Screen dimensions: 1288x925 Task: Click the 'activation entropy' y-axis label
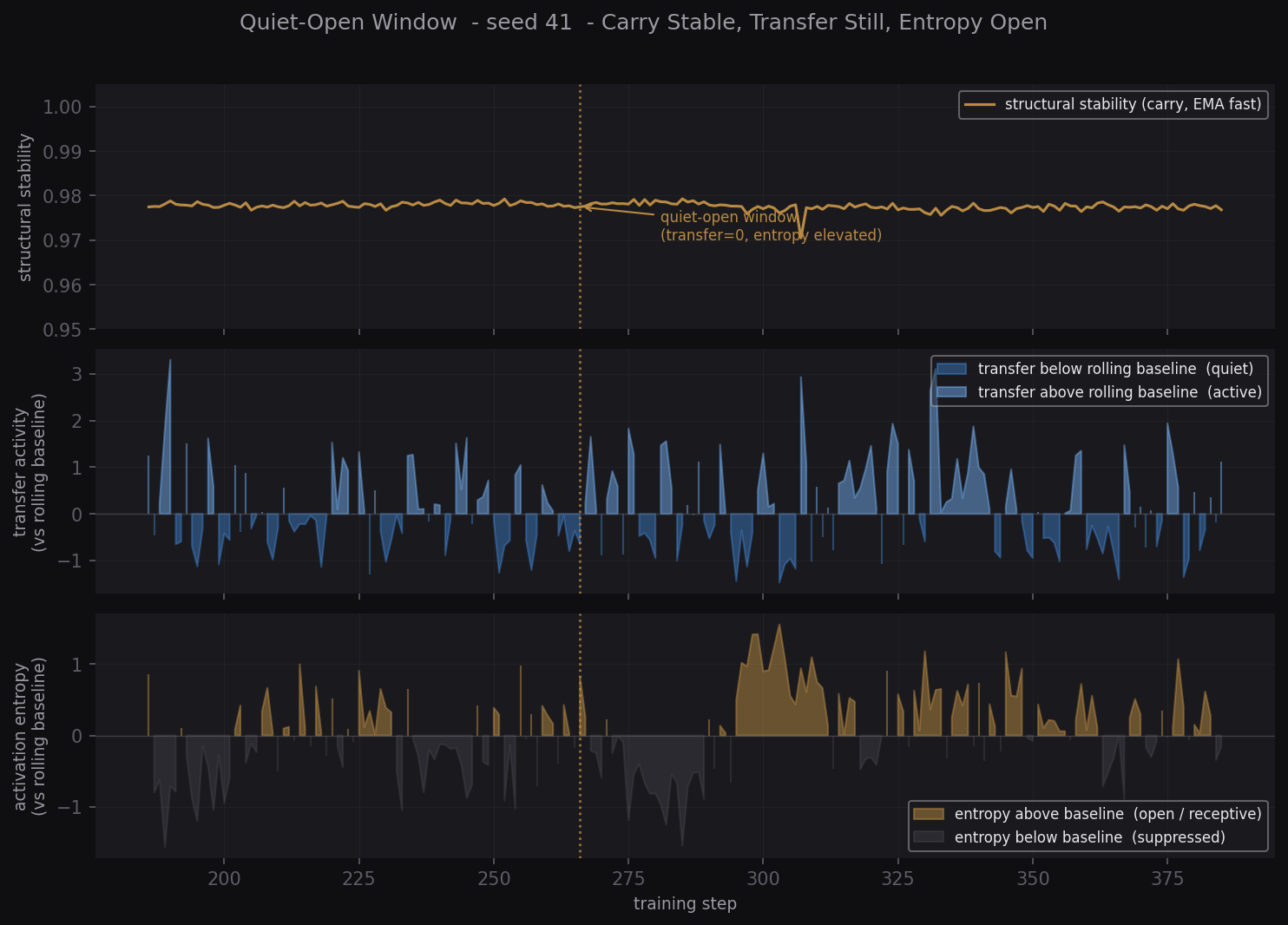tap(29, 736)
